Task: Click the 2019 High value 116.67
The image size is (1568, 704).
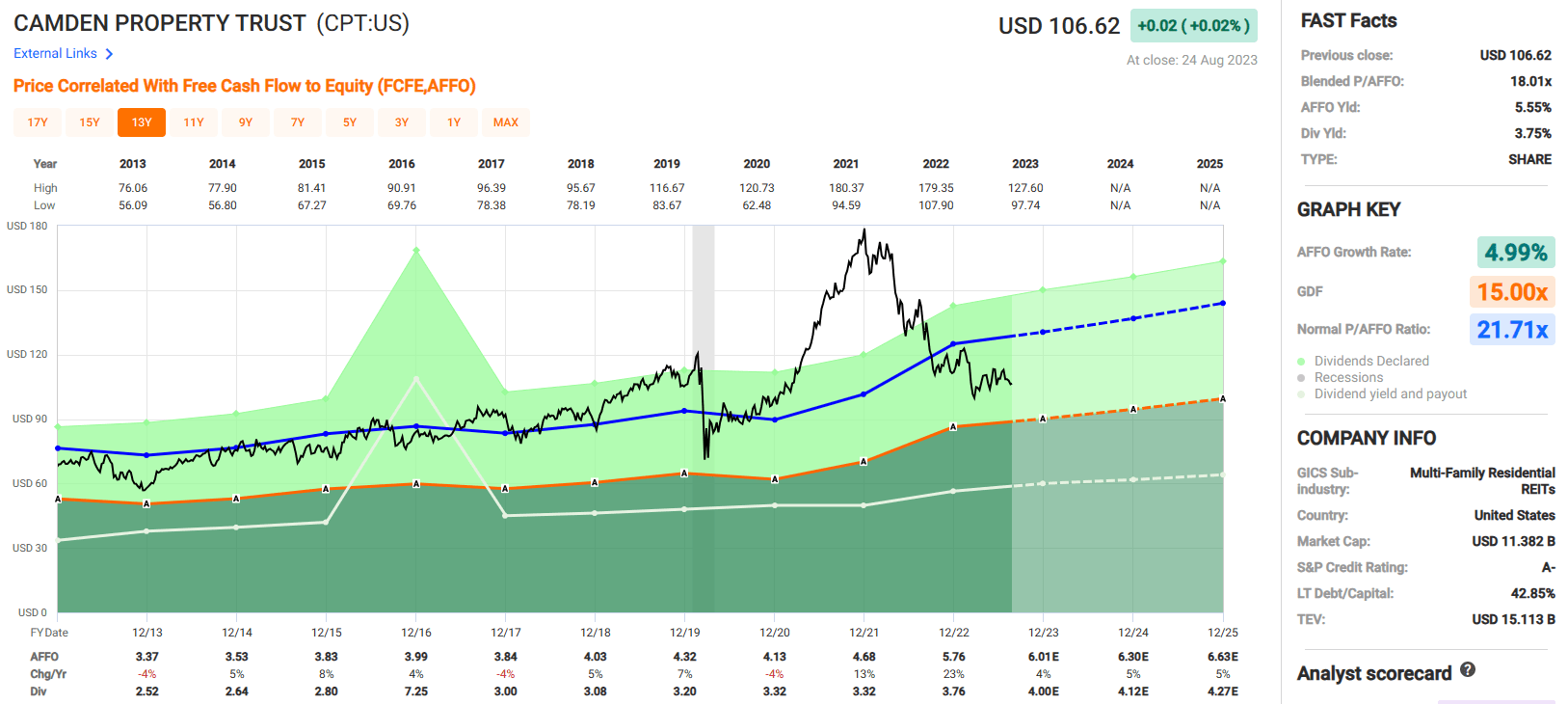Action: click(667, 188)
